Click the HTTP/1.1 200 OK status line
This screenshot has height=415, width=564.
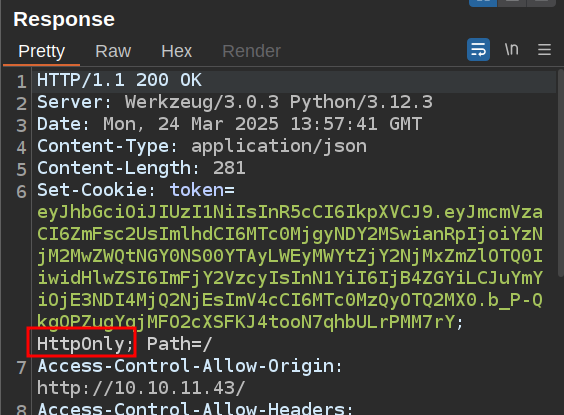click(119, 80)
